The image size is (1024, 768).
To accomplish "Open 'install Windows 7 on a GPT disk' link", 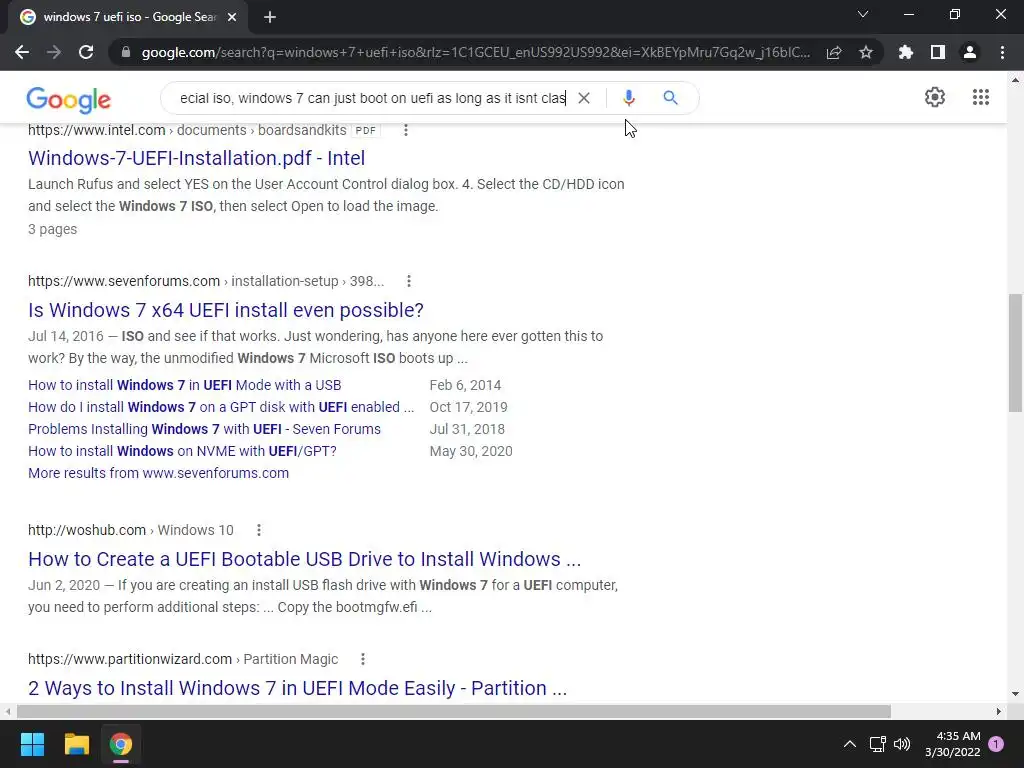I will pos(221,408).
